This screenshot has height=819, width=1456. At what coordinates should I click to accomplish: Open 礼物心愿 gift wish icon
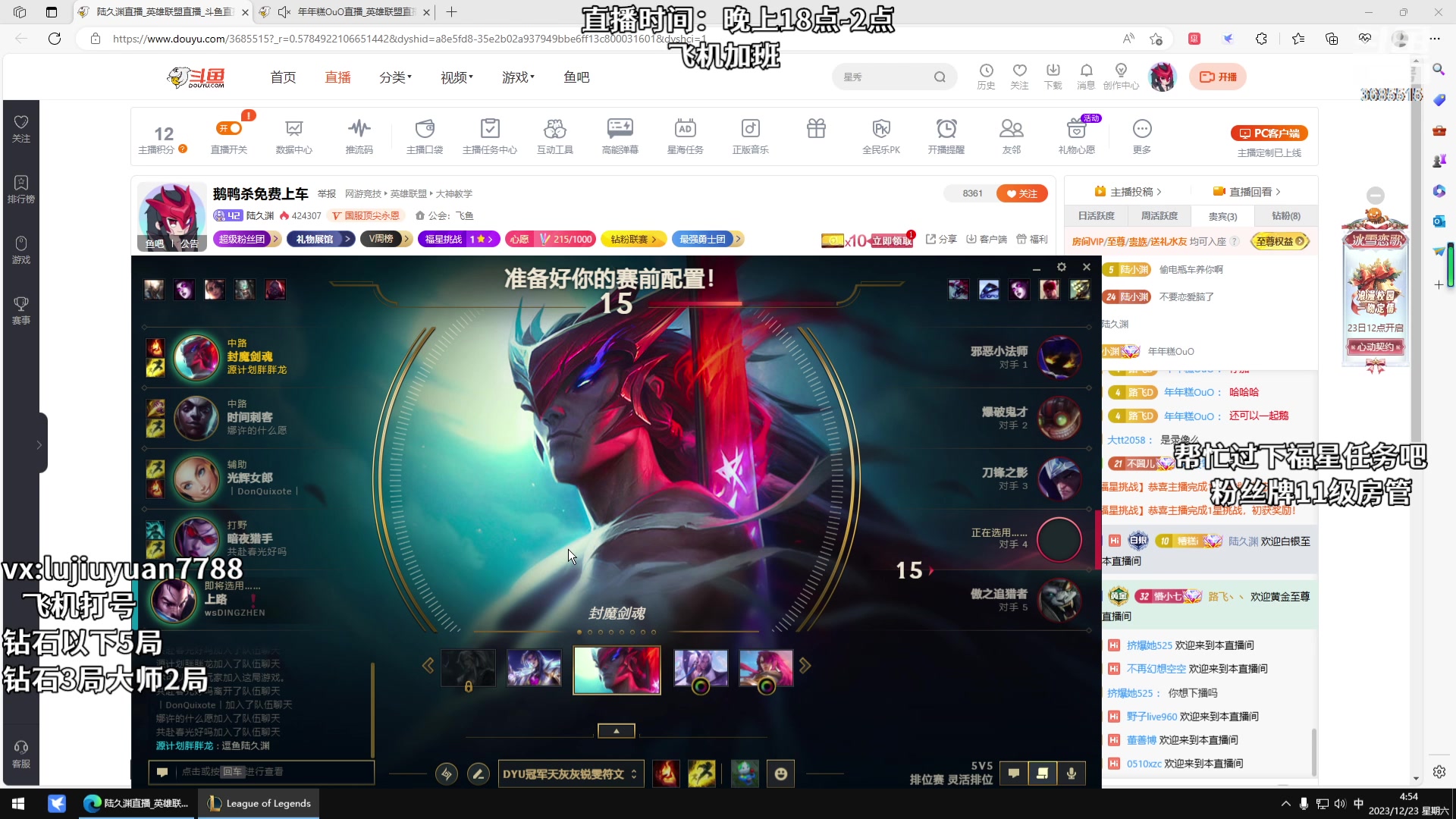click(x=1077, y=136)
